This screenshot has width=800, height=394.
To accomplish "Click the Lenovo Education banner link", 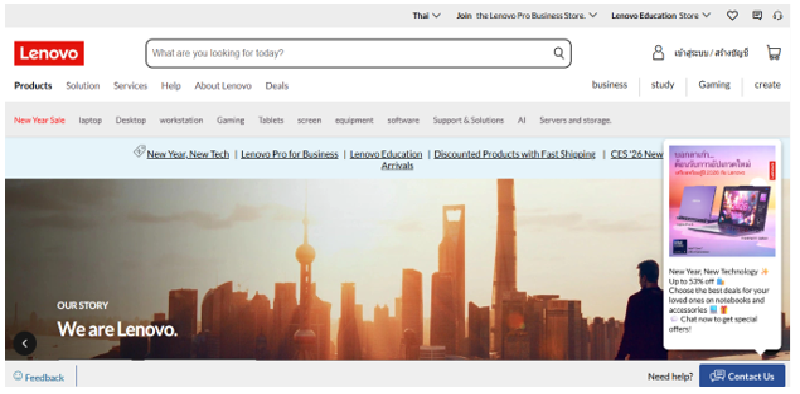I will (x=386, y=154).
